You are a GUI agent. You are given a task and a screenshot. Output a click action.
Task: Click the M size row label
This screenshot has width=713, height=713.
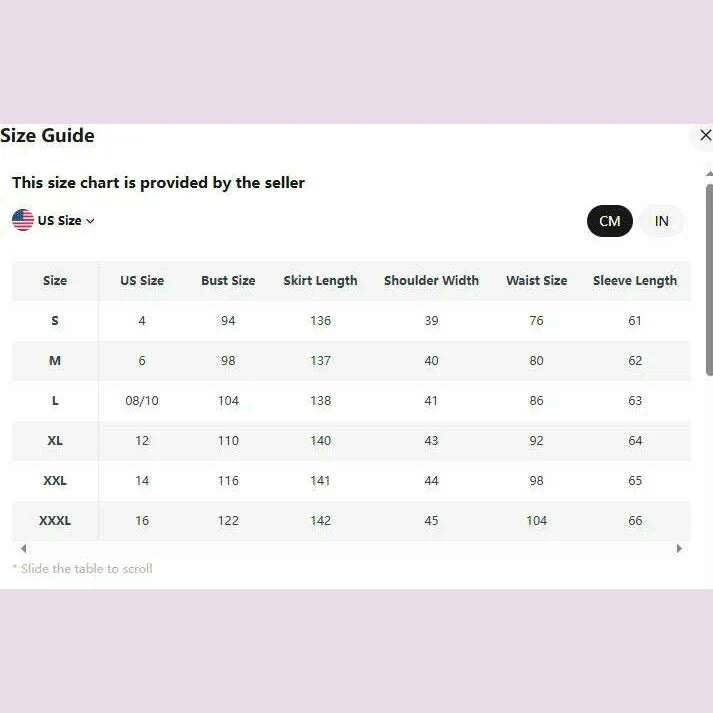[55, 361]
